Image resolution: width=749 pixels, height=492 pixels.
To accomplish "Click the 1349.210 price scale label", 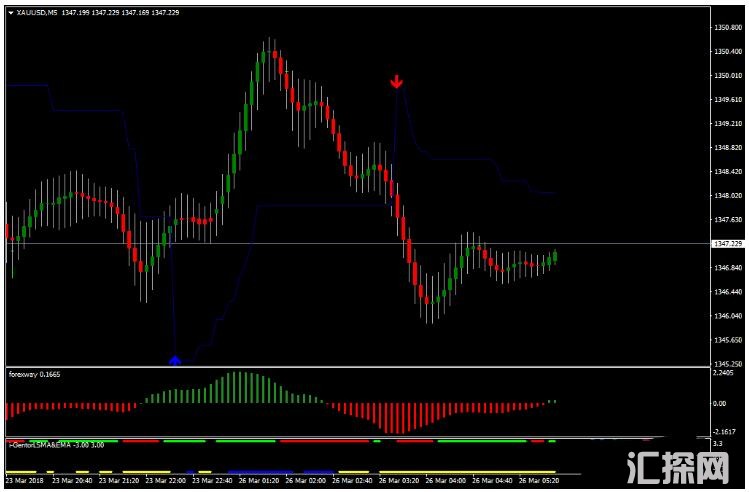I will (x=728, y=123).
